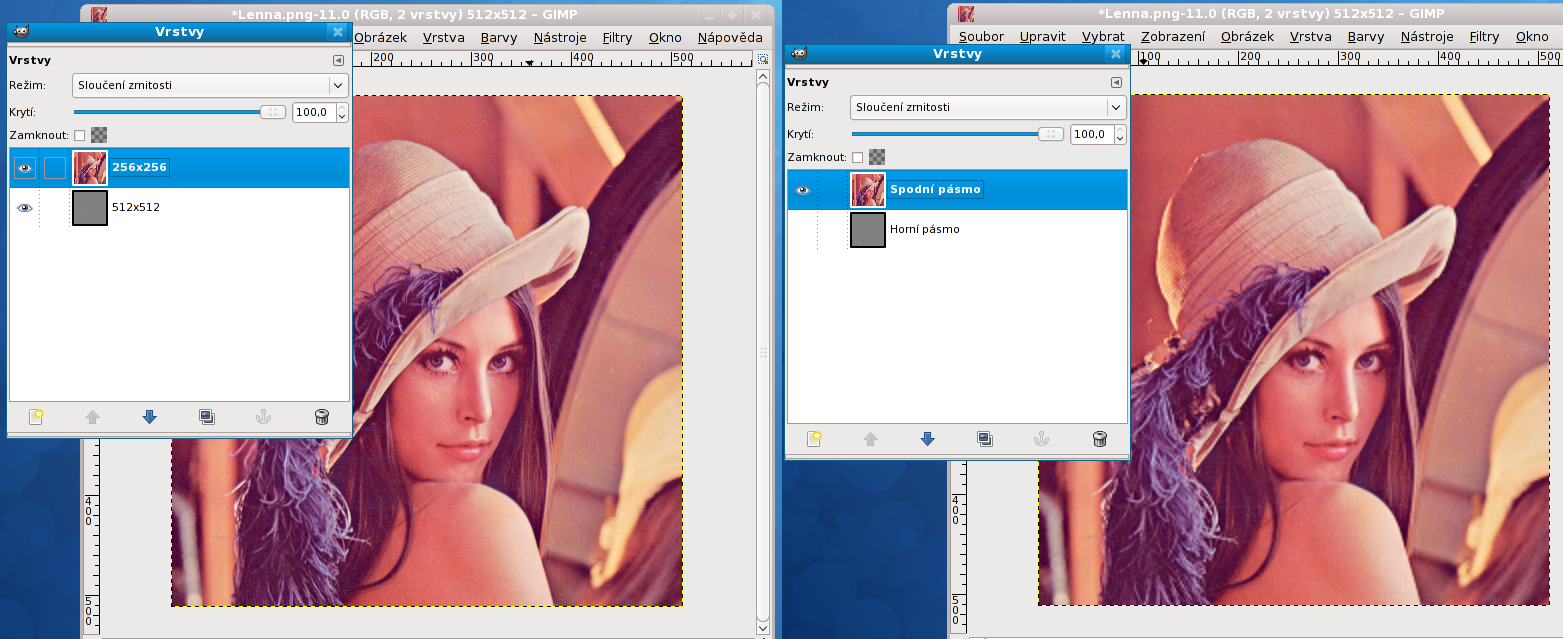Click Krytí value field in left dialog
1563x639 pixels.
tap(314, 112)
